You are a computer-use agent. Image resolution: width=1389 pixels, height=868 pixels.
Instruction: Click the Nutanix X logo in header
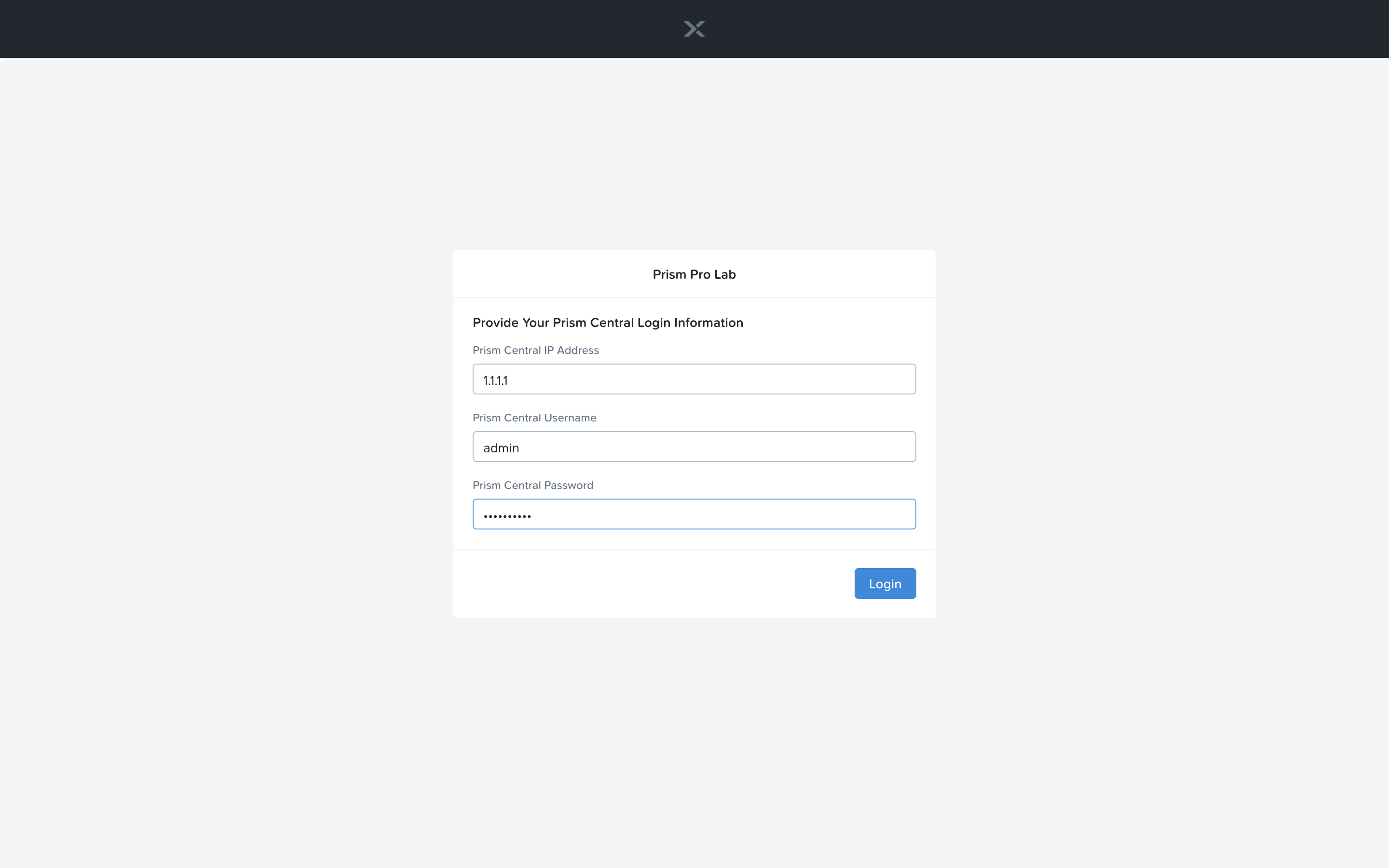[x=694, y=29]
